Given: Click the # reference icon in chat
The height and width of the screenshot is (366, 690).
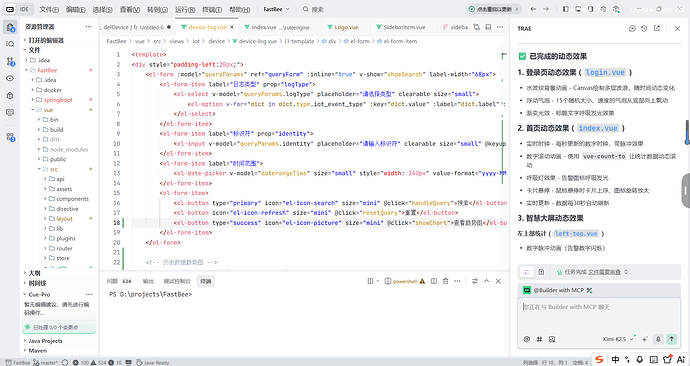Looking at the screenshot, I should tap(540, 339).
